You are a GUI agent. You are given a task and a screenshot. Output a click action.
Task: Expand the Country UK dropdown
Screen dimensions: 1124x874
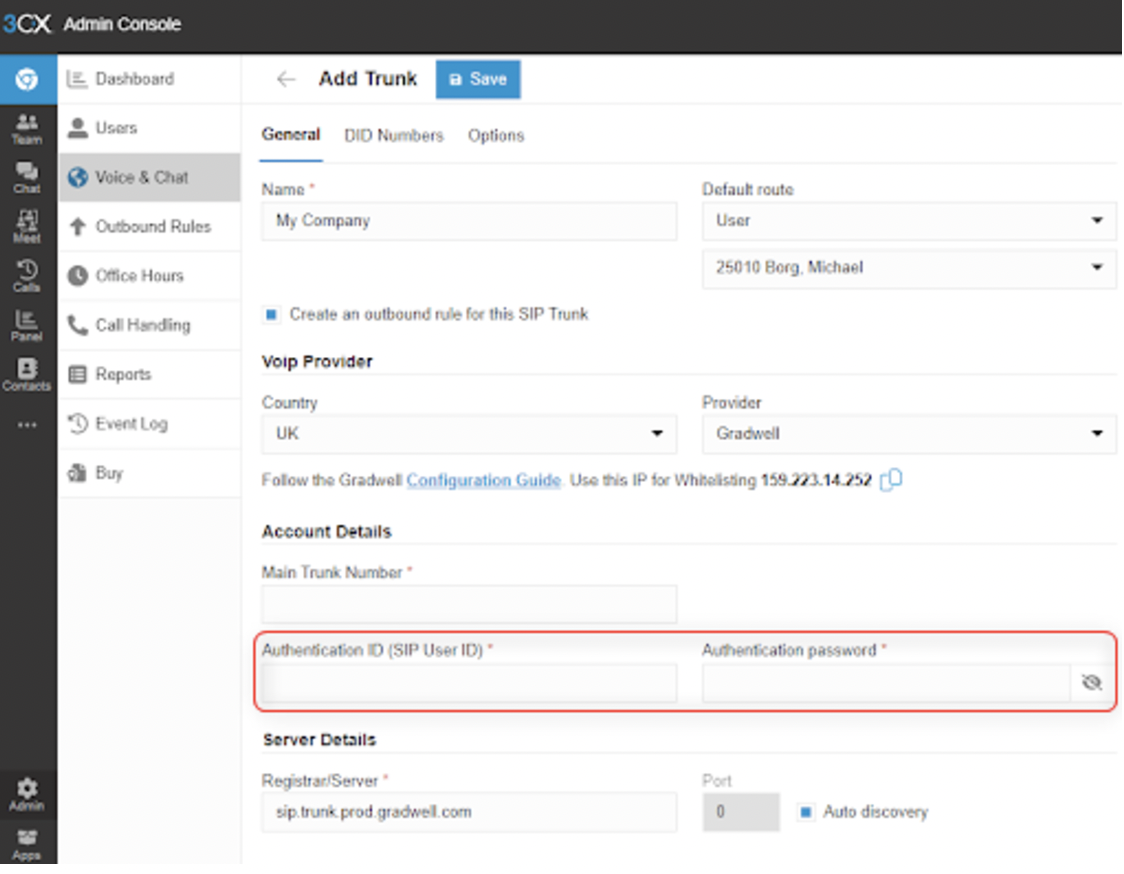click(469, 433)
